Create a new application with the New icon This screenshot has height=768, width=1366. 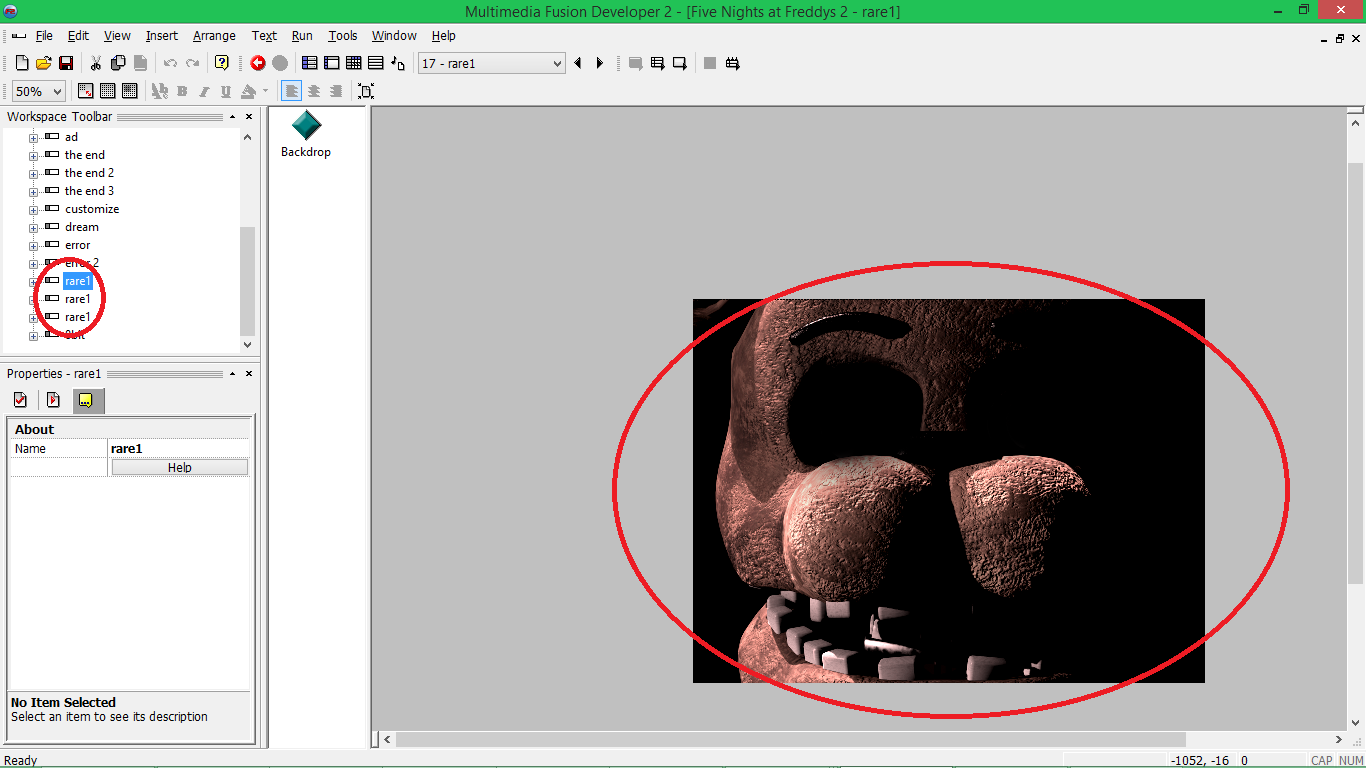22,63
